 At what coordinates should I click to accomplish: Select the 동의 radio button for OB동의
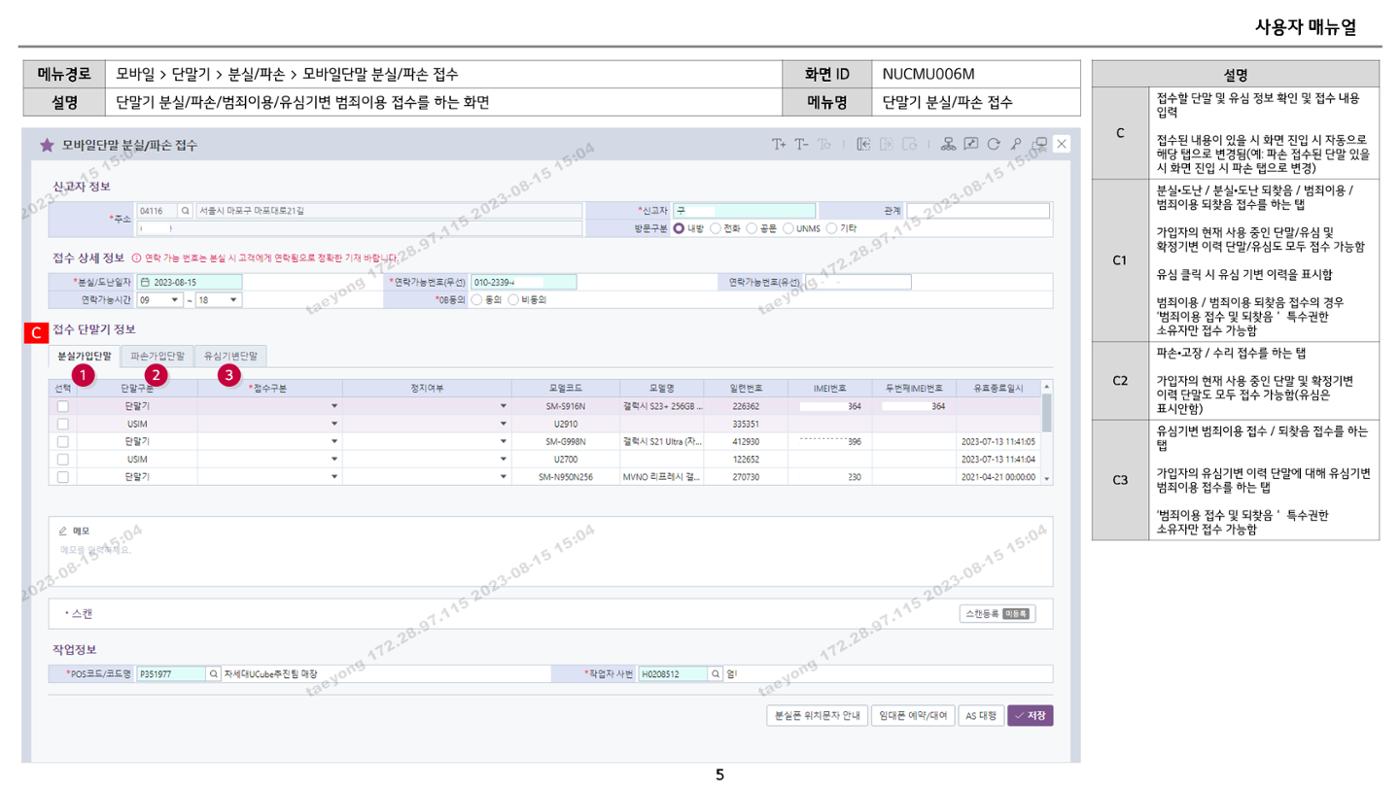(476, 299)
